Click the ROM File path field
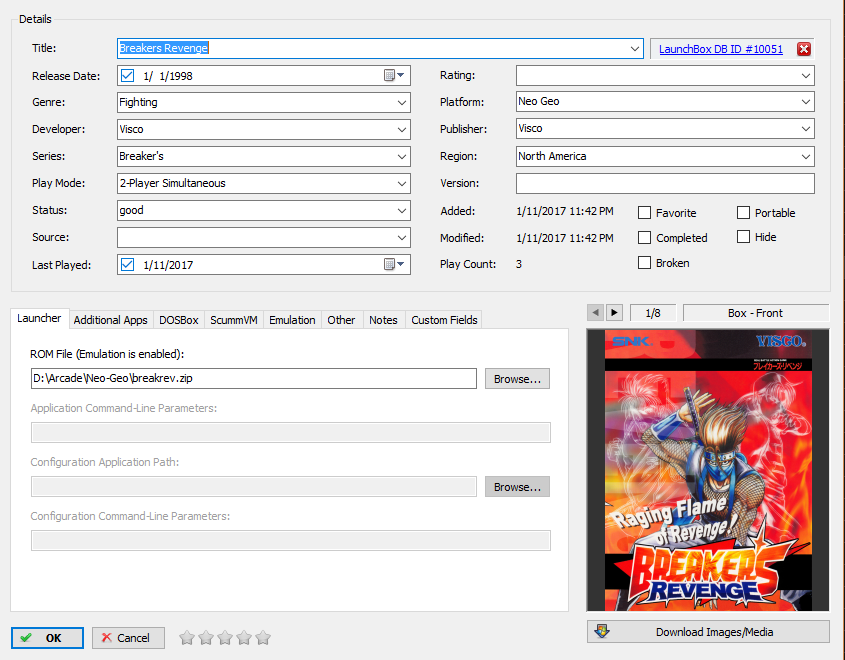 (254, 378)
